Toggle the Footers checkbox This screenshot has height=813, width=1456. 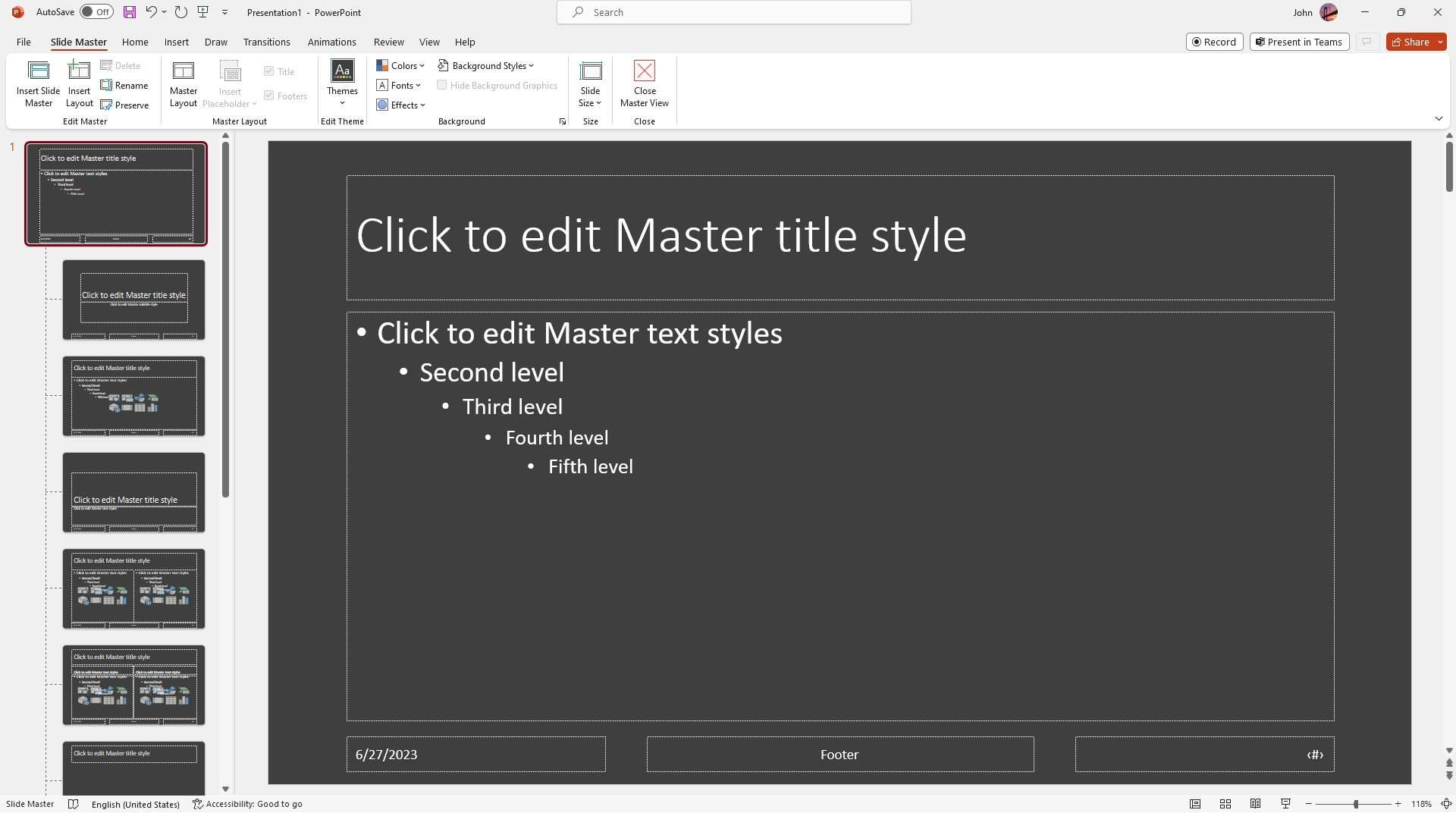268,96
